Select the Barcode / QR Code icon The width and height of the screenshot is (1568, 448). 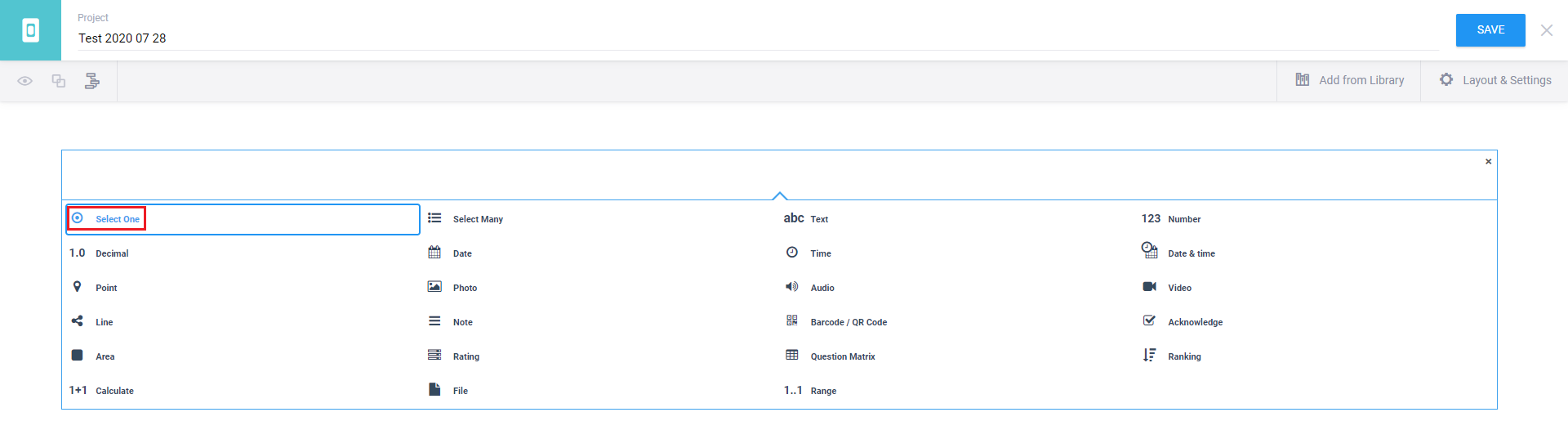pyautogui.click(x=791, y=321)
